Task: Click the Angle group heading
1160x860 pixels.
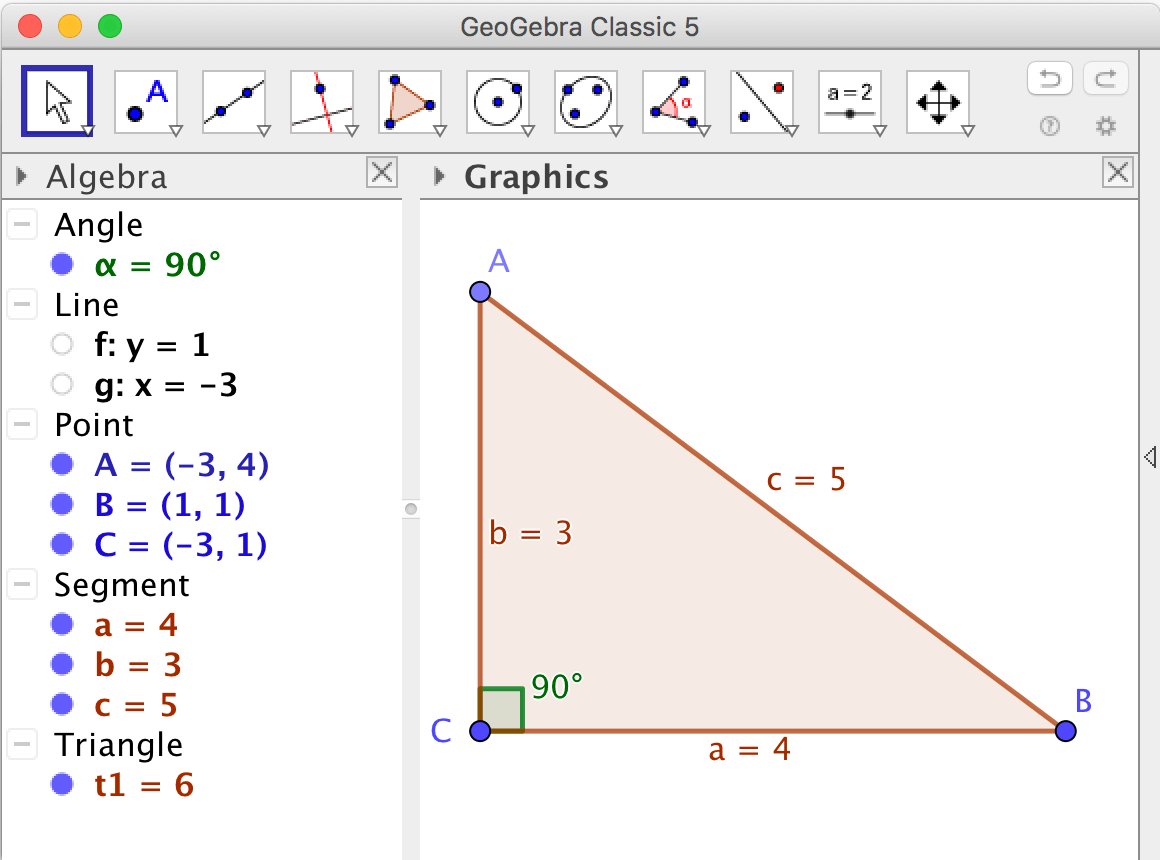Action: (x=98, y=225)
